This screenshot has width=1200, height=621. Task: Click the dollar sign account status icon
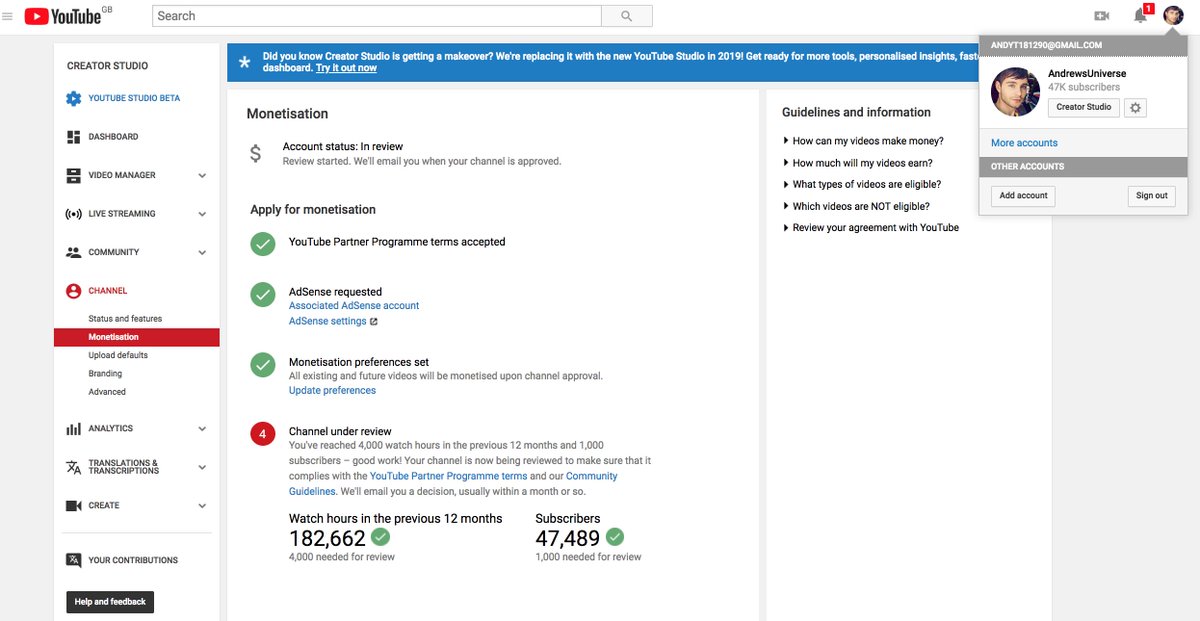tap(256, 154)
